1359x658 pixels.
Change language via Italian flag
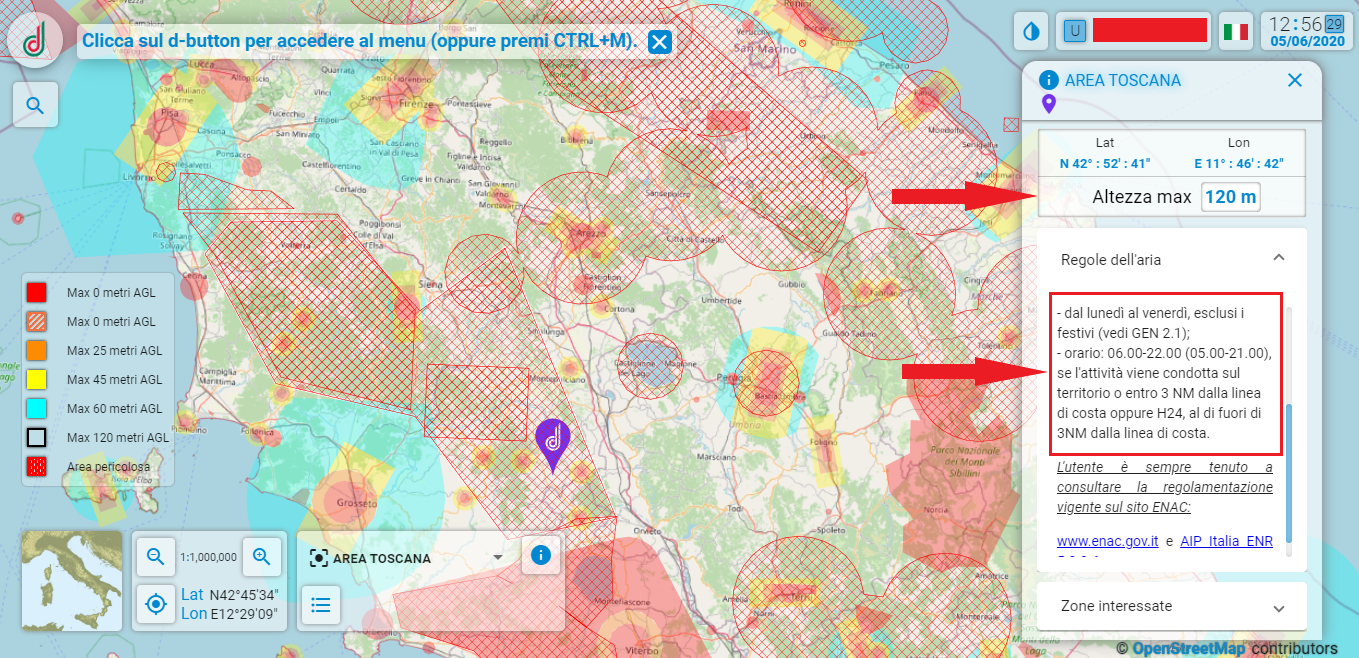[1237, 31]
